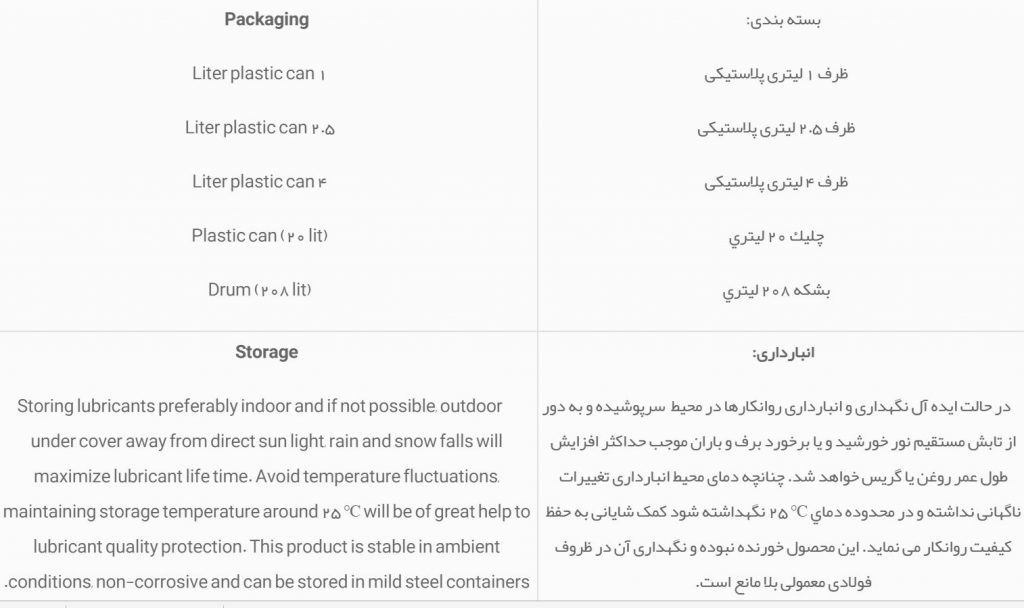This screenshot has width=1024, height=608.
Task: Select the Drum (208 lit) line
Action: coord(259,290)
